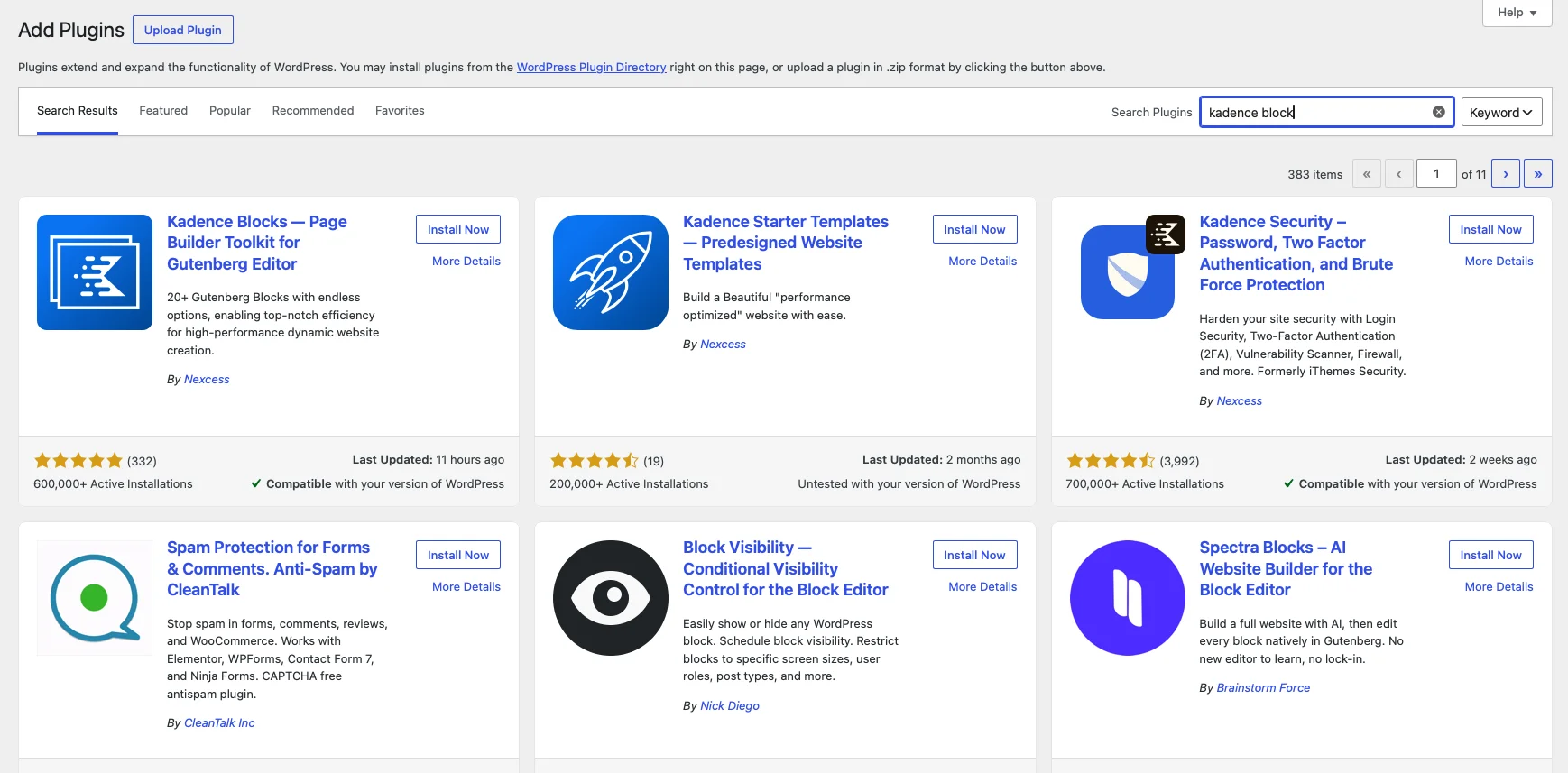Open the Kadence Blocks title link

[257, 243]
